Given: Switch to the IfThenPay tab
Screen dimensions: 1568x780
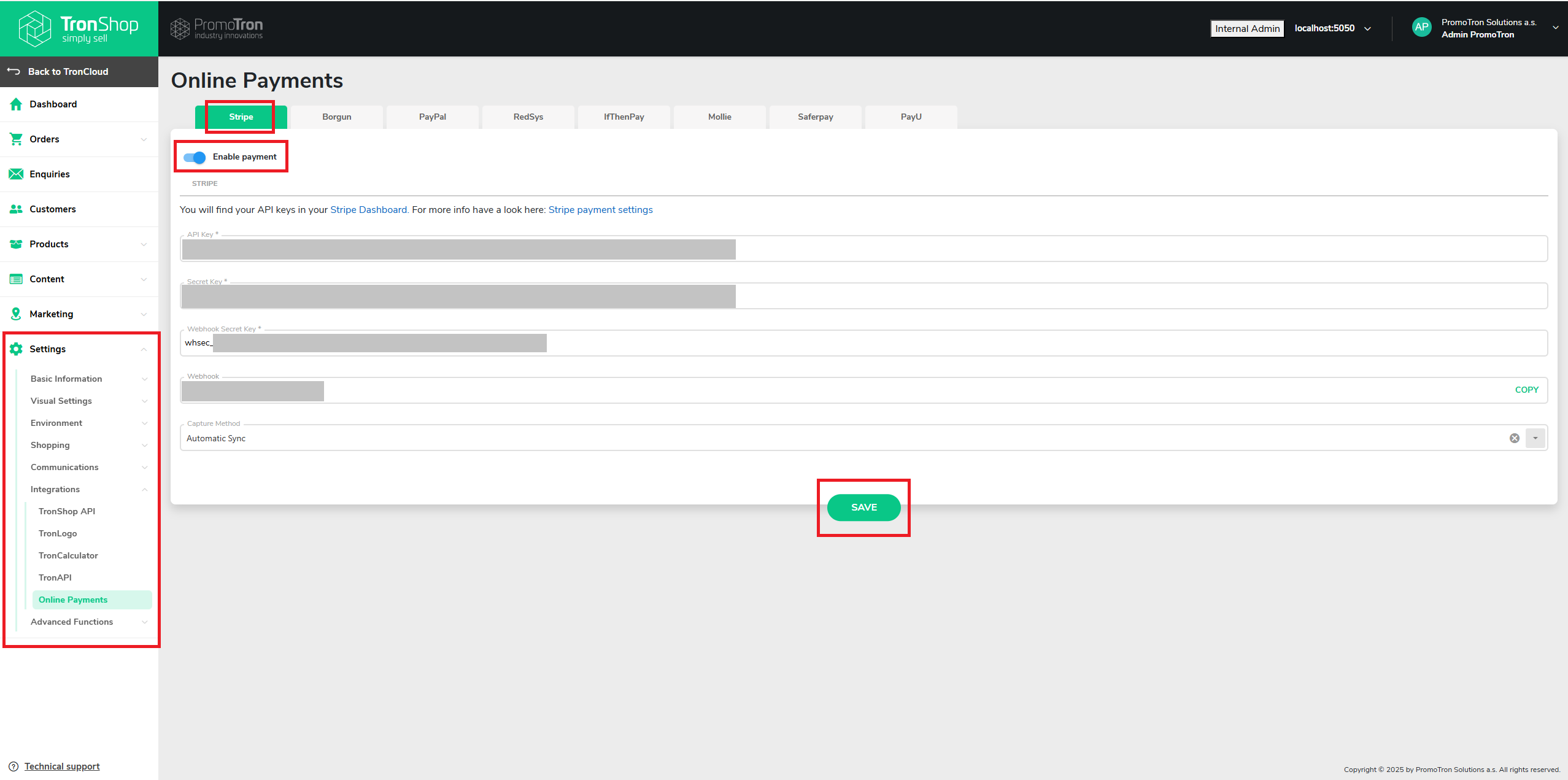Looking at the screenshot, I should [624, 117].
